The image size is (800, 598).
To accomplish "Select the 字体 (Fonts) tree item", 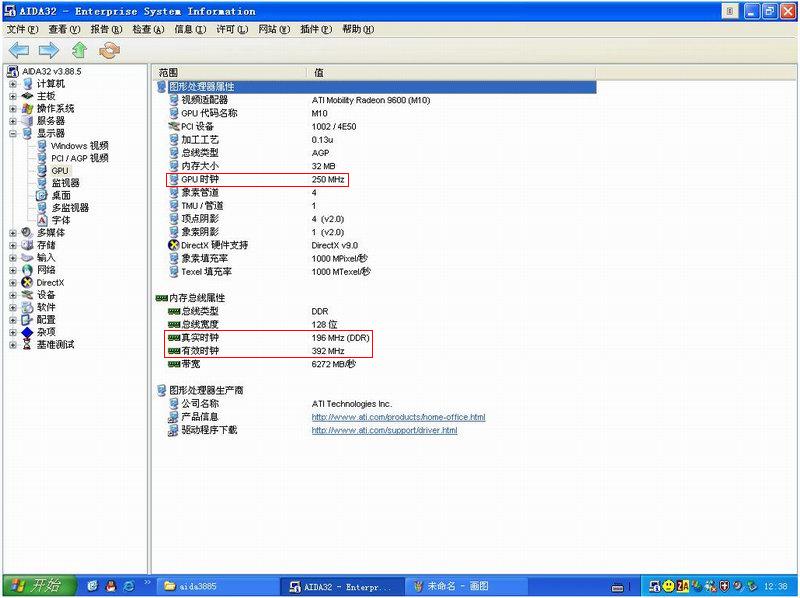I will click(60, 220).
